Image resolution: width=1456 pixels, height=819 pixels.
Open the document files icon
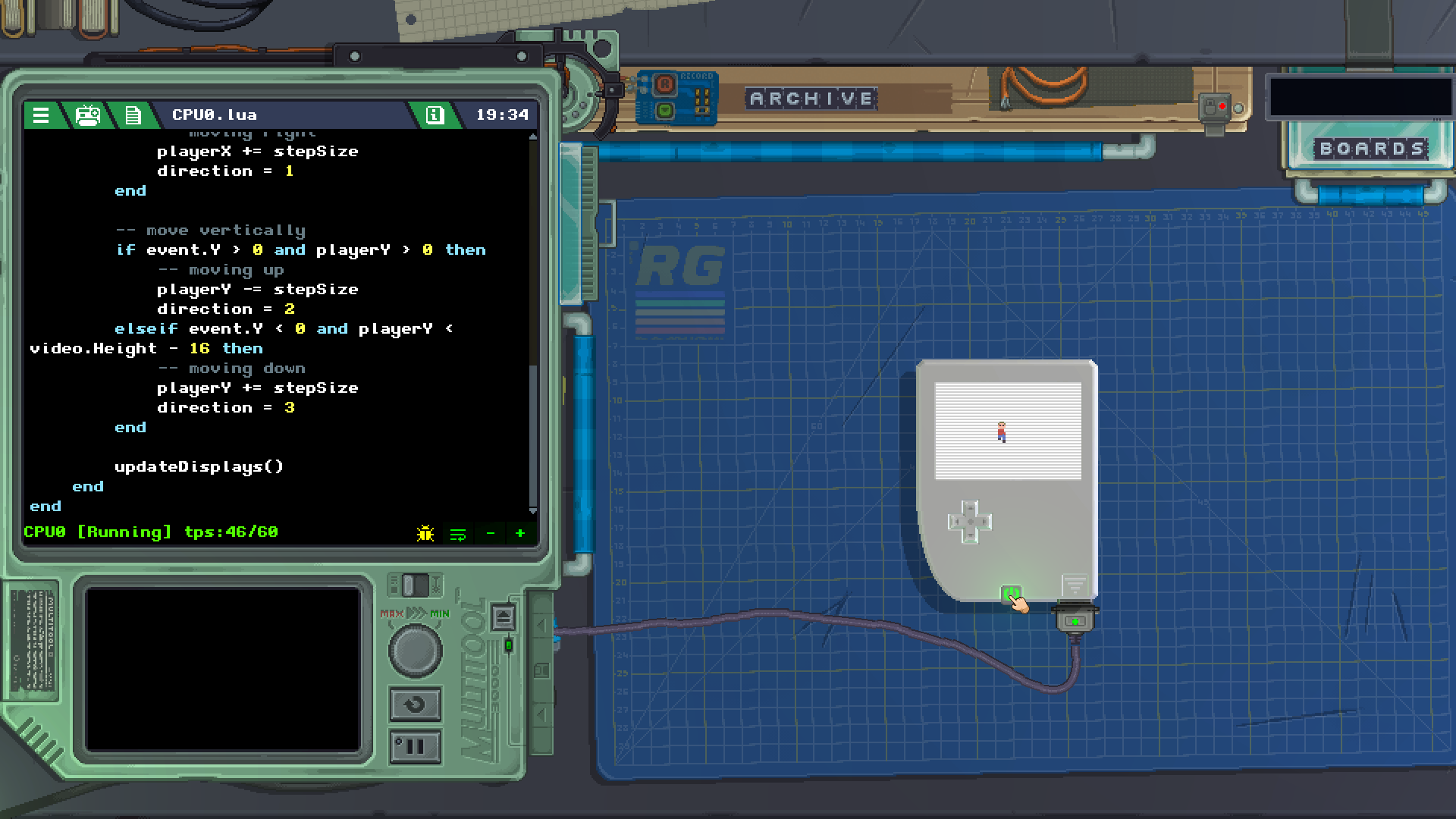click(x=133, y=115)
